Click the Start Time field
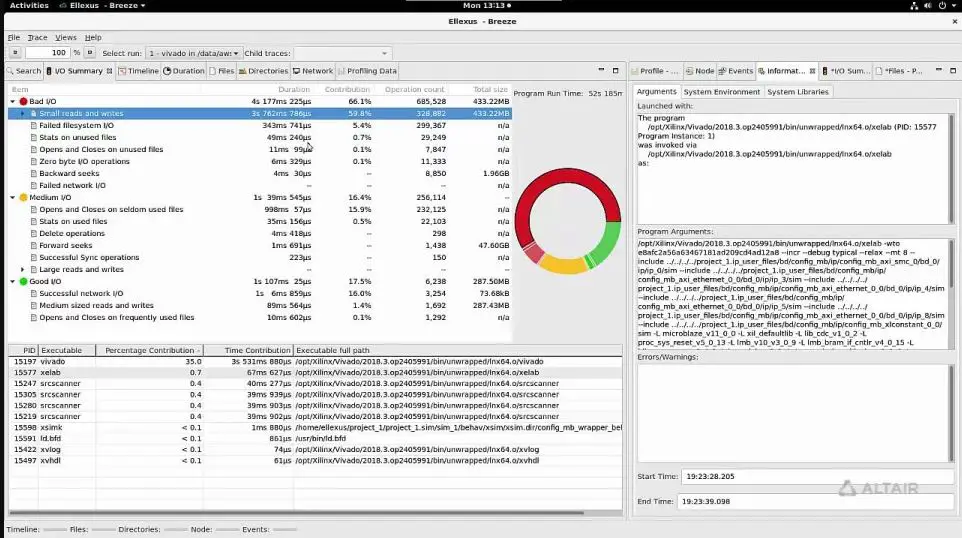The width and height of the screenshot is (962, 538). click(817, 476)
